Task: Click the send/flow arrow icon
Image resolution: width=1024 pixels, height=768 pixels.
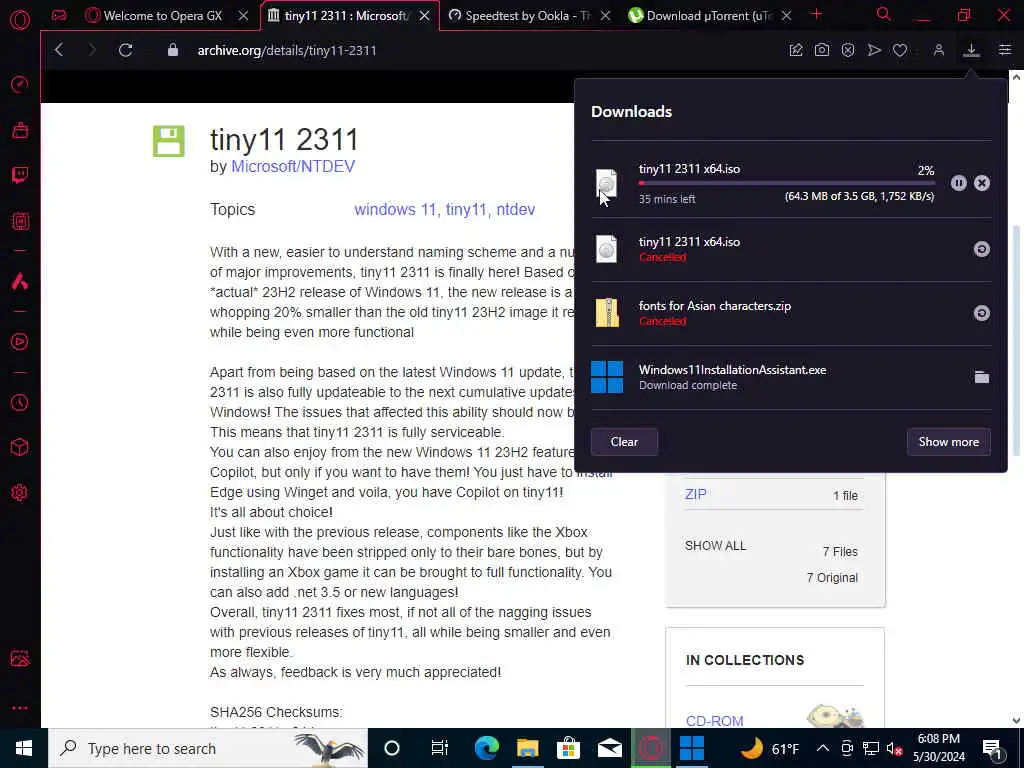Action: 874,50
